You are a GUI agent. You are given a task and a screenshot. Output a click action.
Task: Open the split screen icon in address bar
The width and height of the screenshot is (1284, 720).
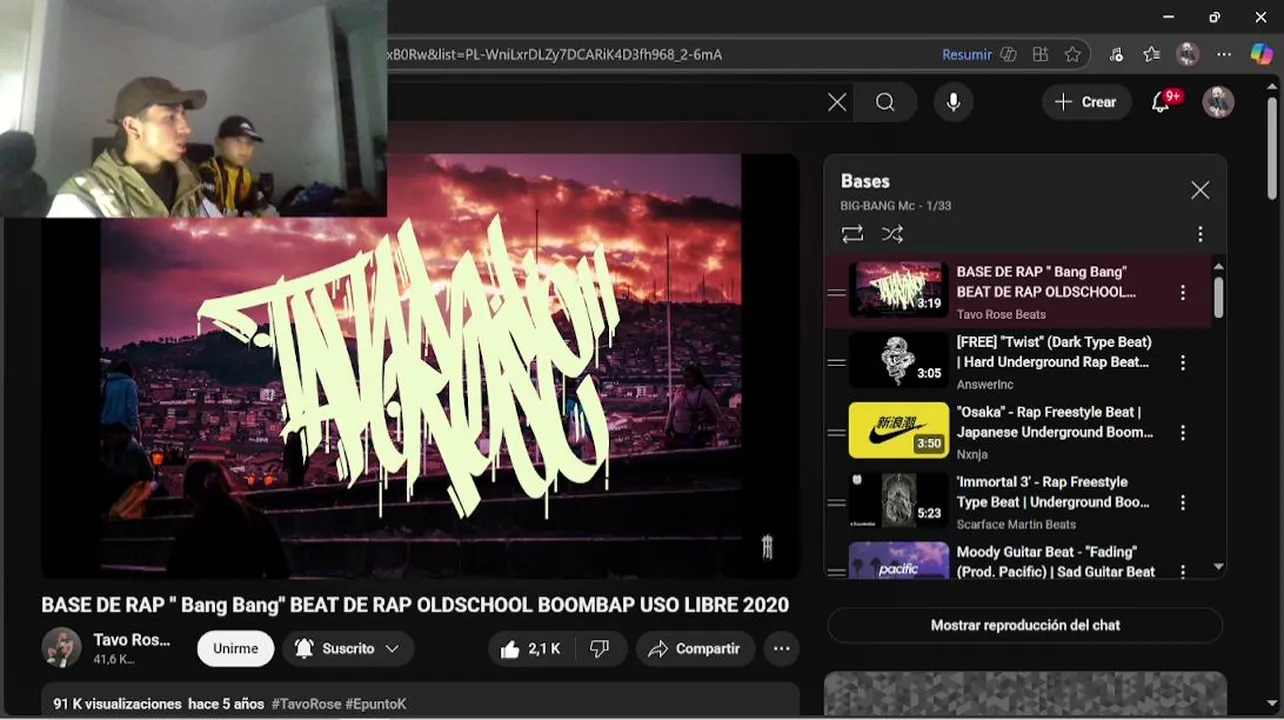click(1041, 55)
